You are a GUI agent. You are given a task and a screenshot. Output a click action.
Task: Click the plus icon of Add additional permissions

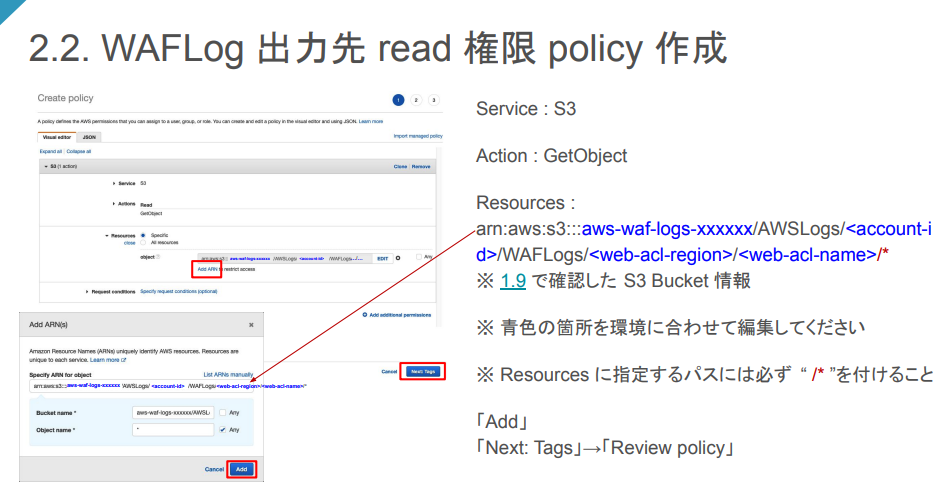click(x=365, y=315)
